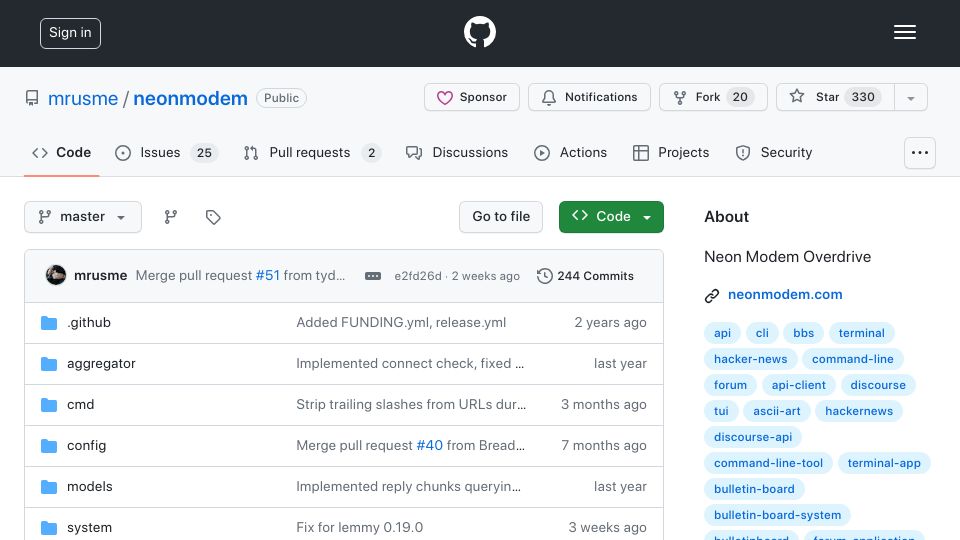Open 'Implemented connect check' commit message
Viewport: 960px width, 540px height.
(410, 364)
